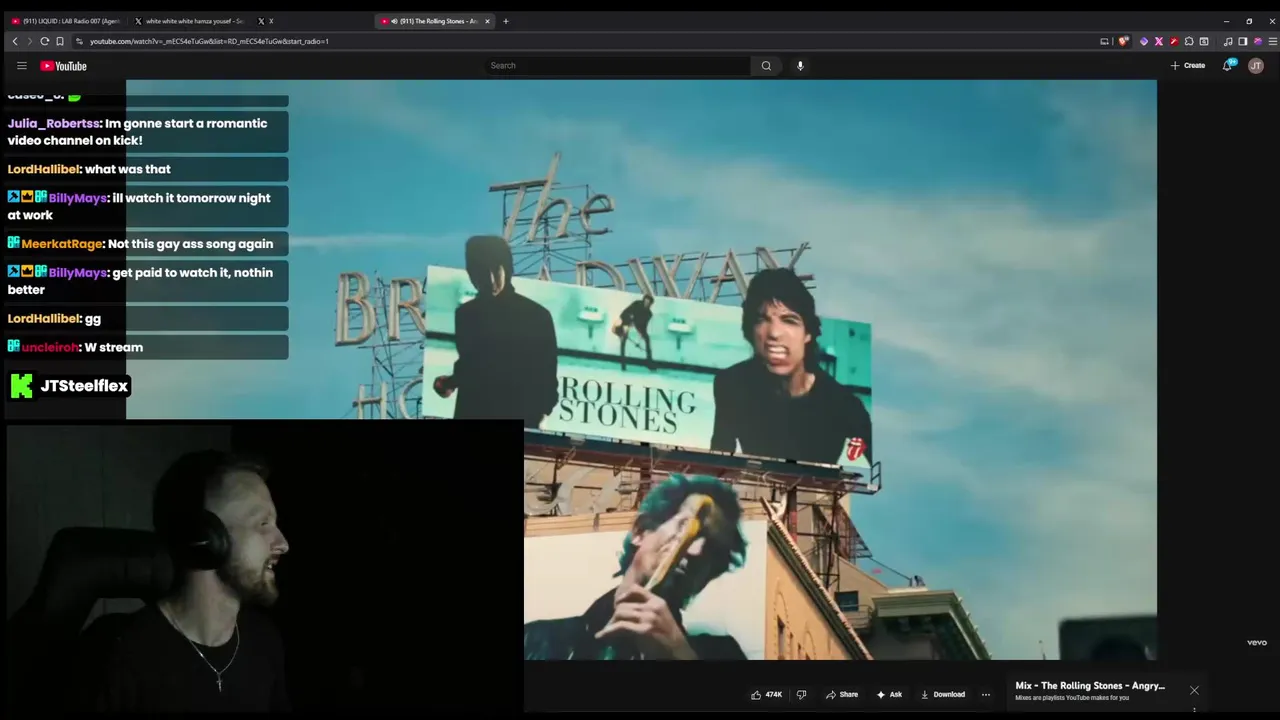Click Julia_Robertss chat username
Screen dimensions: 1280x720
point(53,124)
